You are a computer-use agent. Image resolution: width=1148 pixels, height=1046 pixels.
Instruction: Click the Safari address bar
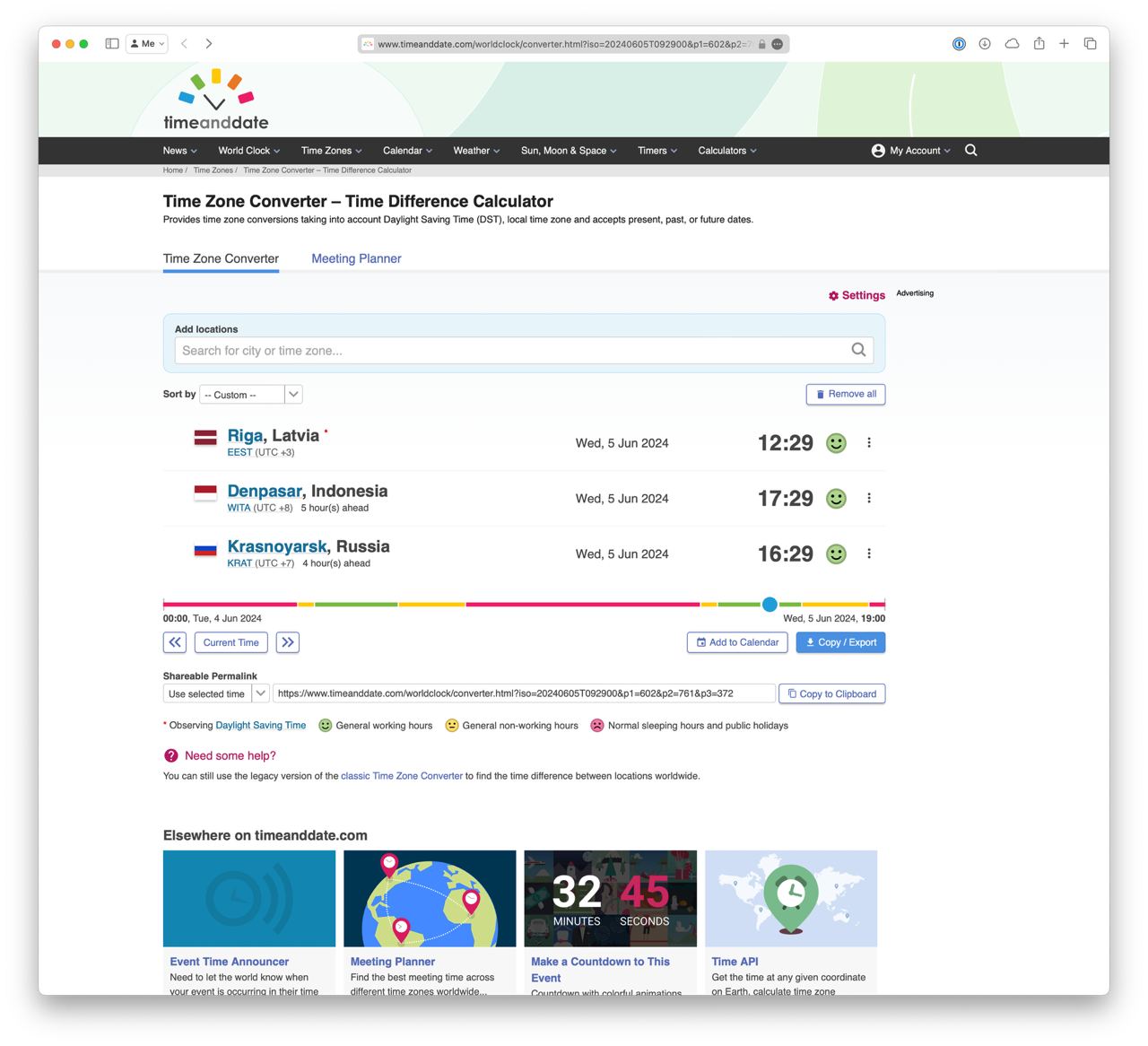[x=573, y=43]
